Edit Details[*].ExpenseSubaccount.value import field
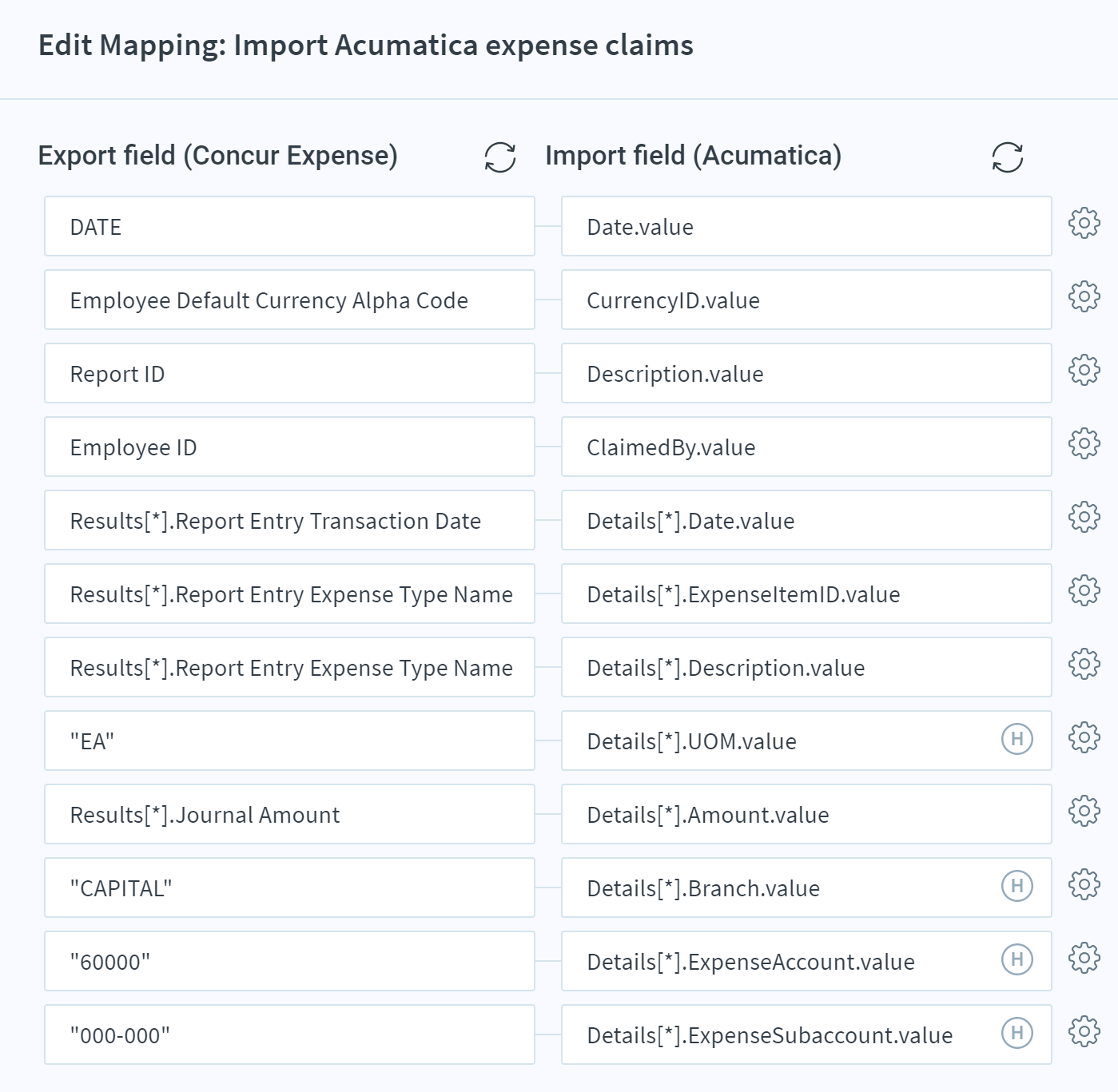The height and width of the screenshot is (1092, 1118). tap(806, 1034)
